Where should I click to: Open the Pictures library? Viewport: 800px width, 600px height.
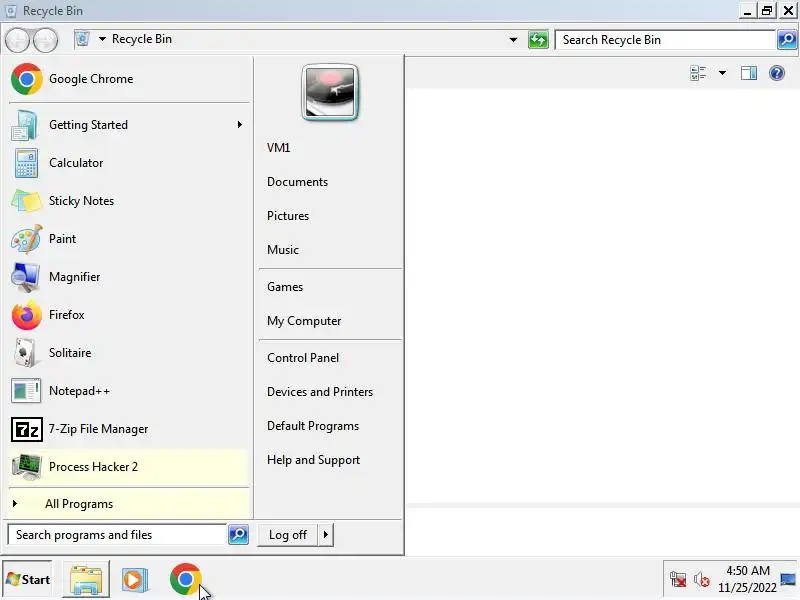click(288, 216)
